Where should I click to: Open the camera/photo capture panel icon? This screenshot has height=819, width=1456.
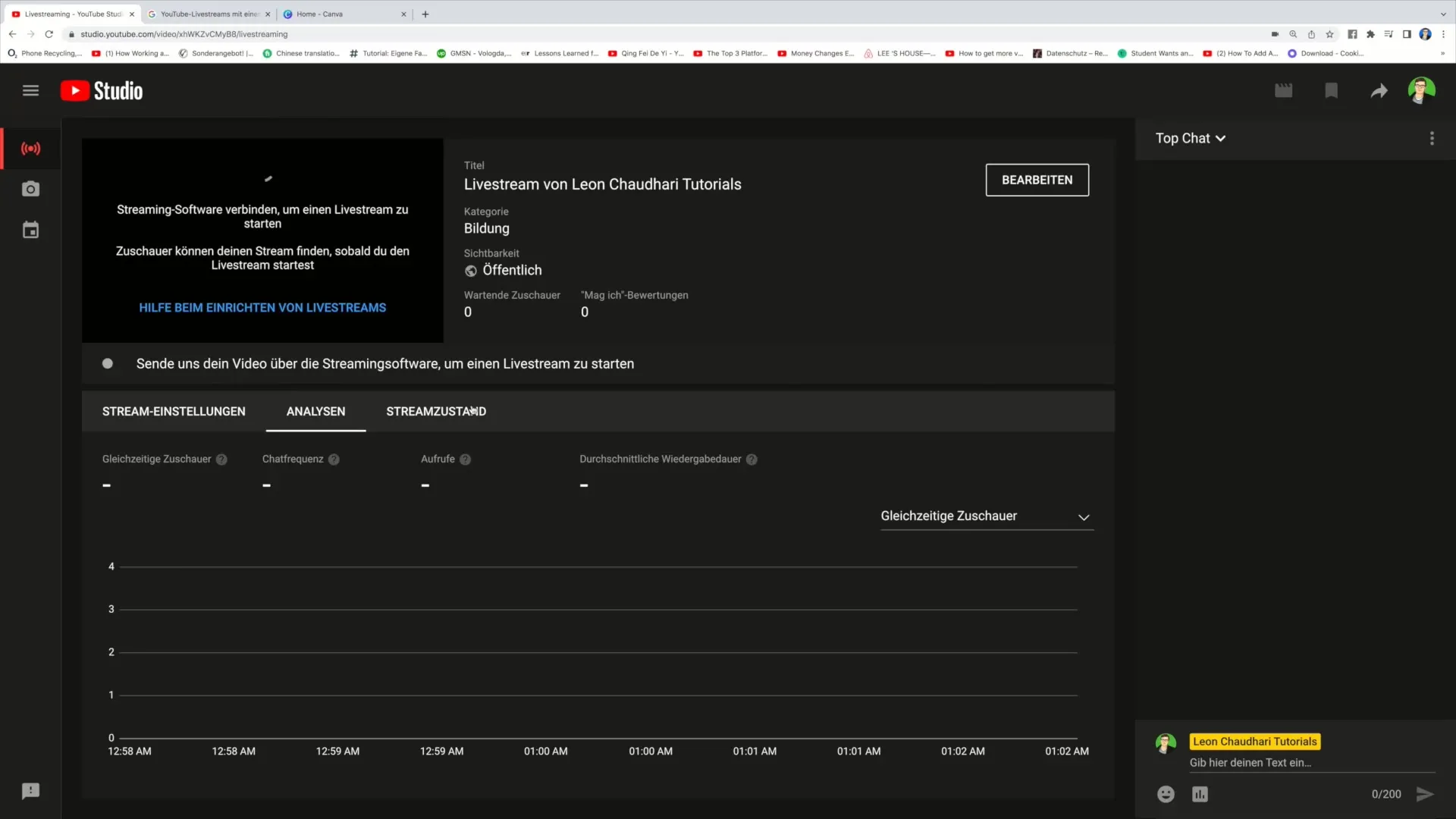[30, 189]
